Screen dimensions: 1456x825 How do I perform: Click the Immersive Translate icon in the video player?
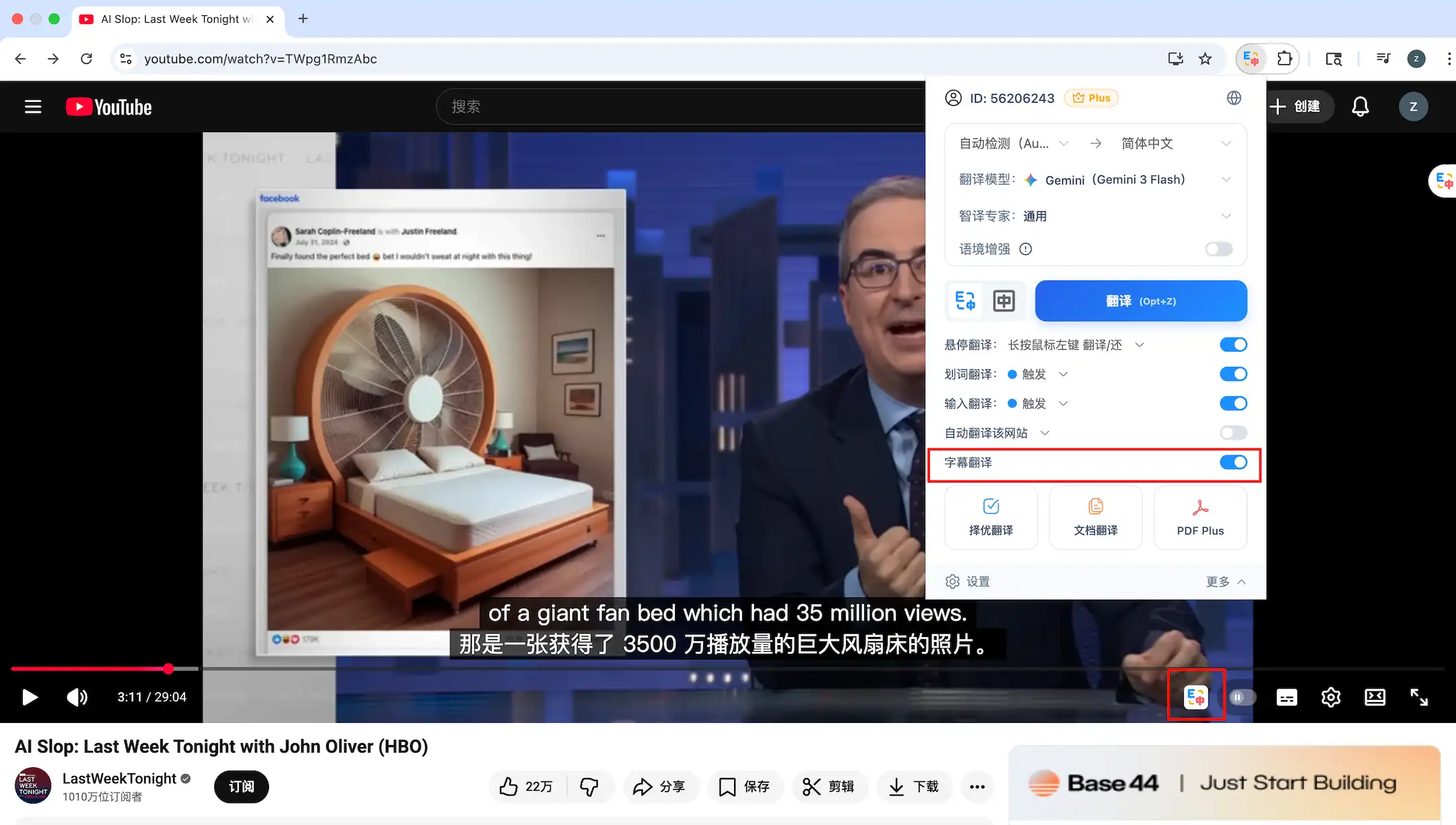click(1196, 697)
